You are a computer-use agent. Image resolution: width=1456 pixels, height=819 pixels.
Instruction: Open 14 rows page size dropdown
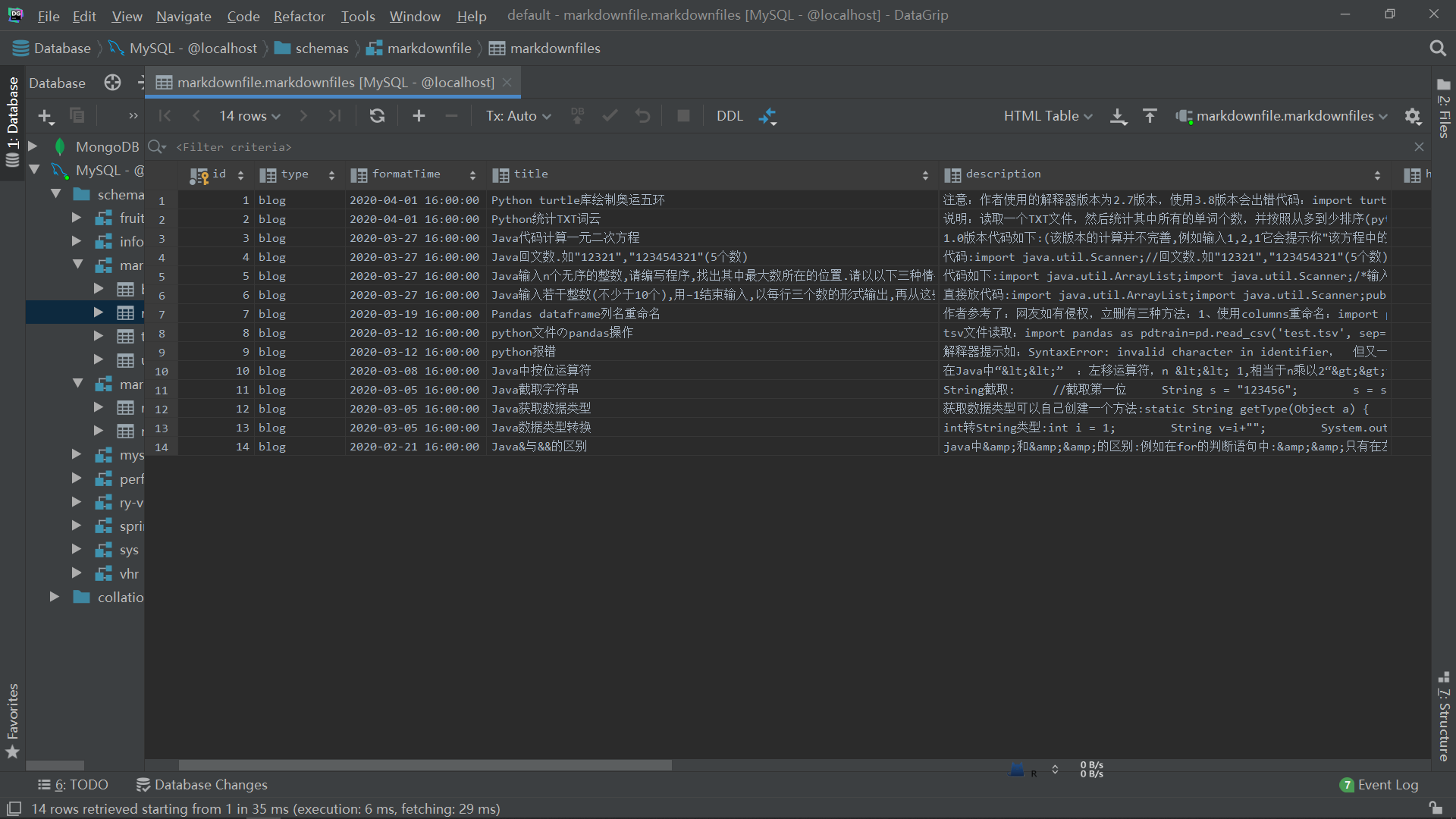click(x=249, y=115)
